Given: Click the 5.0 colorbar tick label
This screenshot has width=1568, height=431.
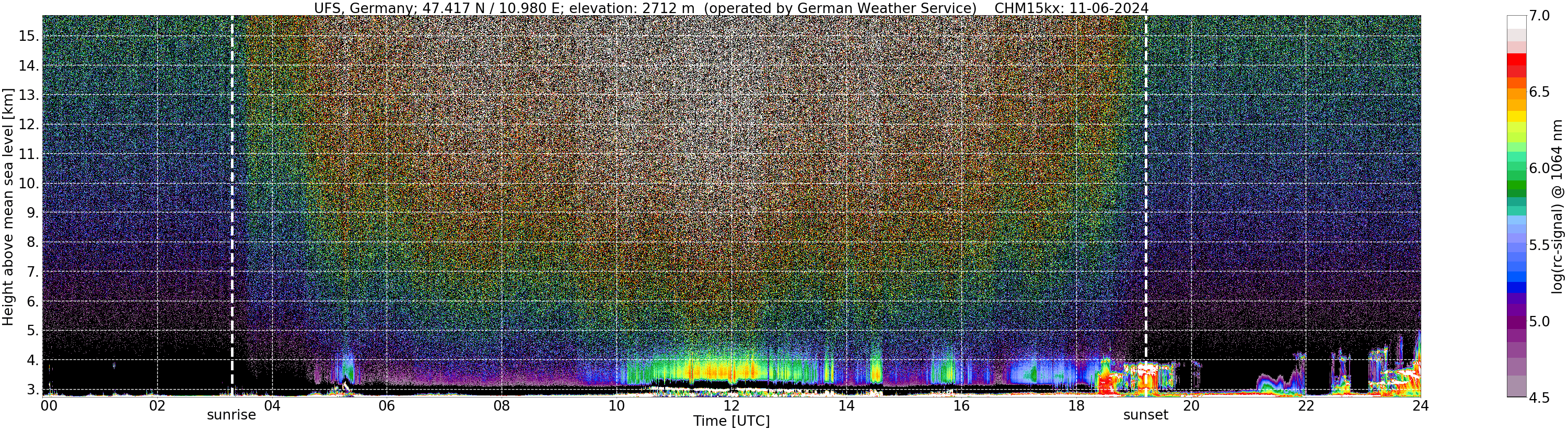Looking at the screenshot, I should pyautogui.click(x=1539, y=321).
